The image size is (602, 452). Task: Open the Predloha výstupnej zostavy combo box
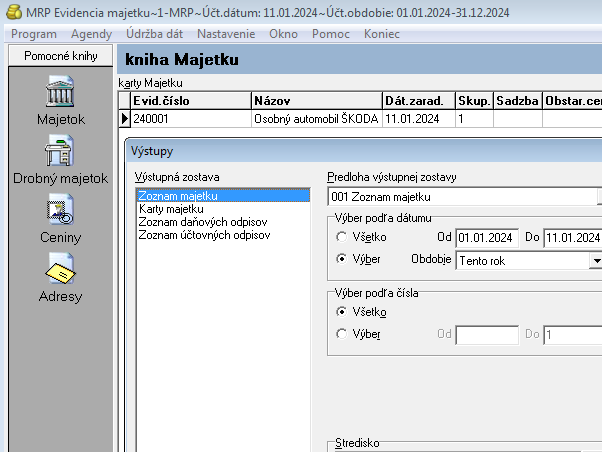click(465, 197)
